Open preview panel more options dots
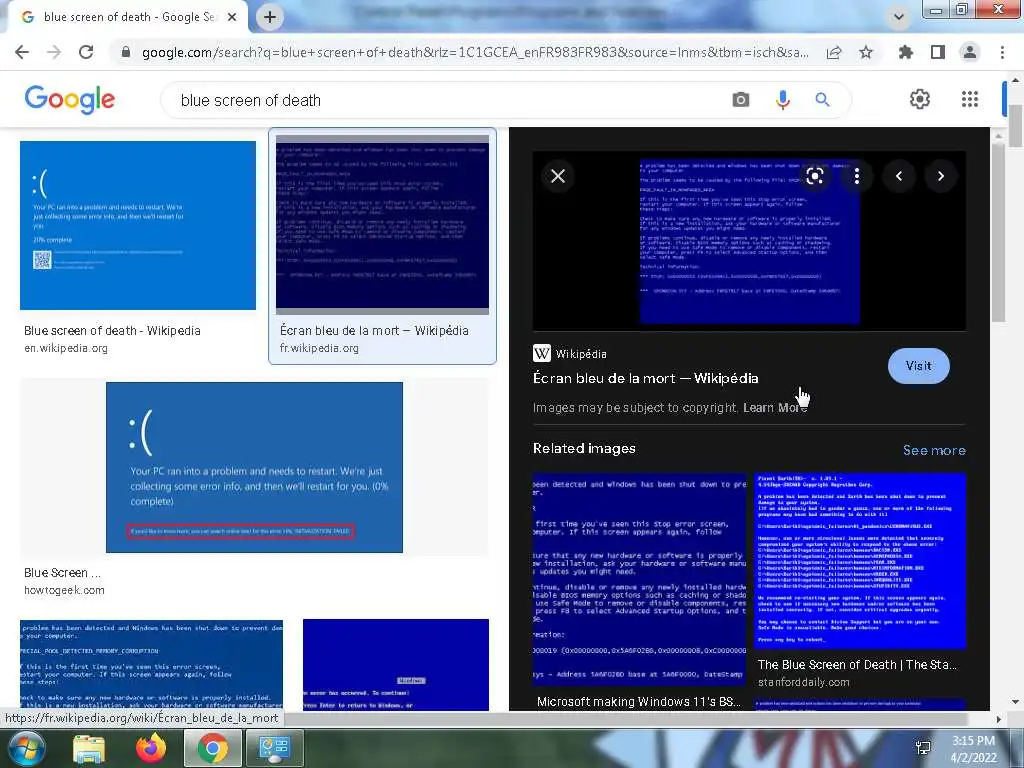 coord(857,176)
